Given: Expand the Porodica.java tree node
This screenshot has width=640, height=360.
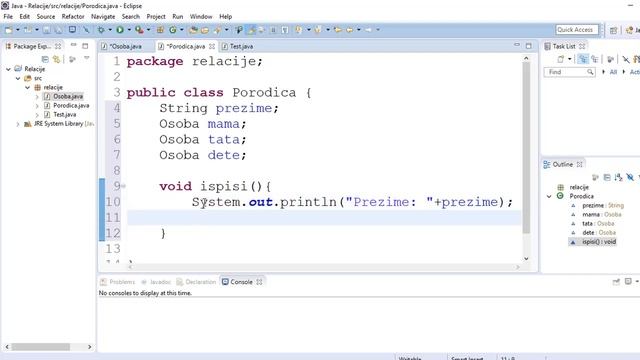Looking at the screenshot, I should (37, 106).
